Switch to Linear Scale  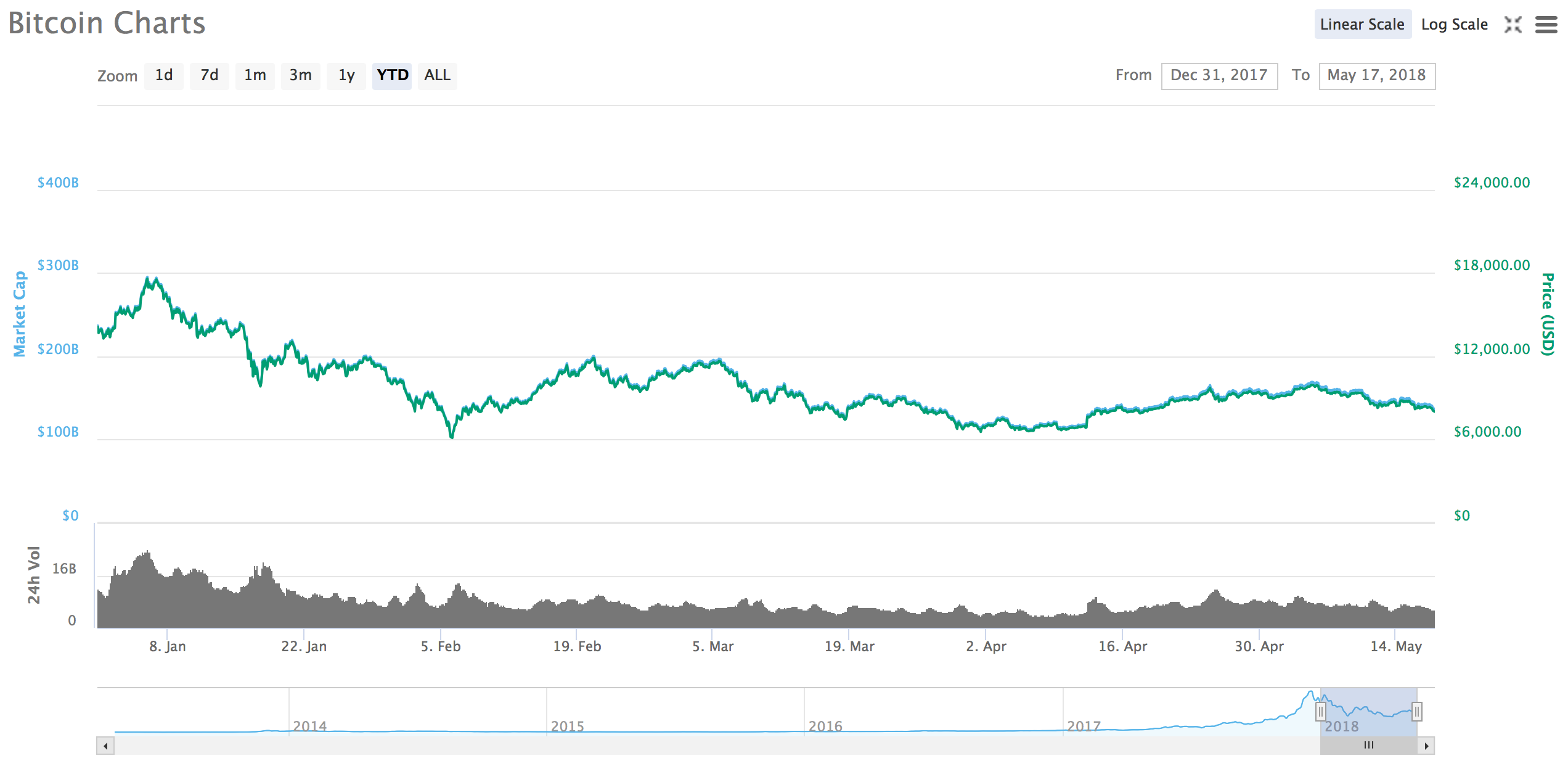click(x=1362, y=25)
